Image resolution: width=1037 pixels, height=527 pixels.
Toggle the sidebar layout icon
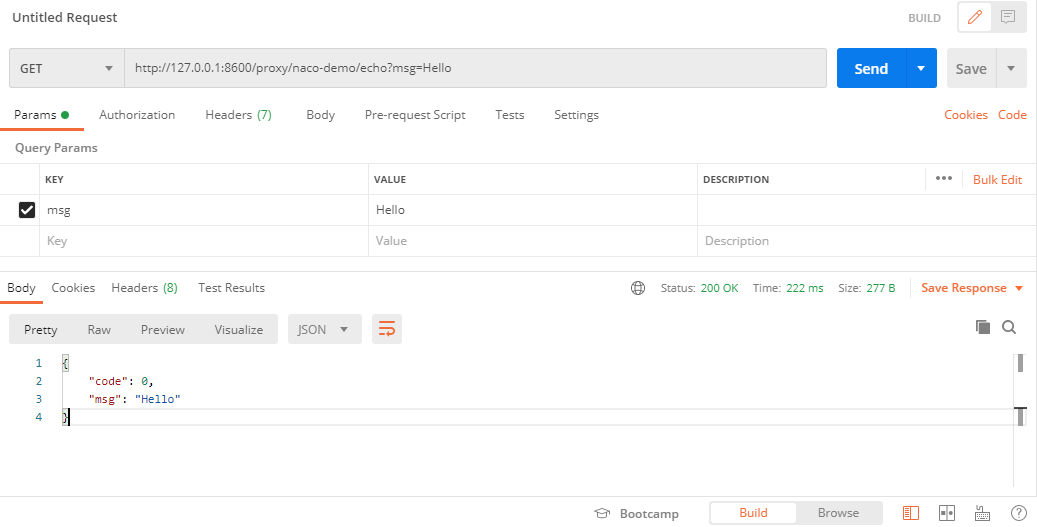[x=911, y=513]
